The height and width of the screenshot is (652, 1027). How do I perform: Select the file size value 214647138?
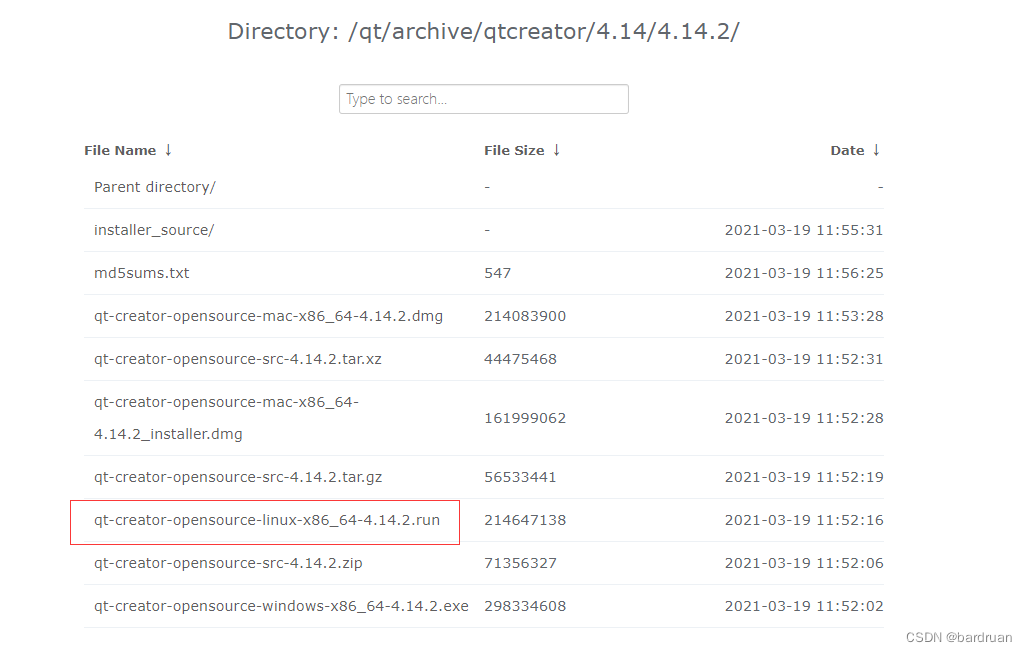pos(525,520)
